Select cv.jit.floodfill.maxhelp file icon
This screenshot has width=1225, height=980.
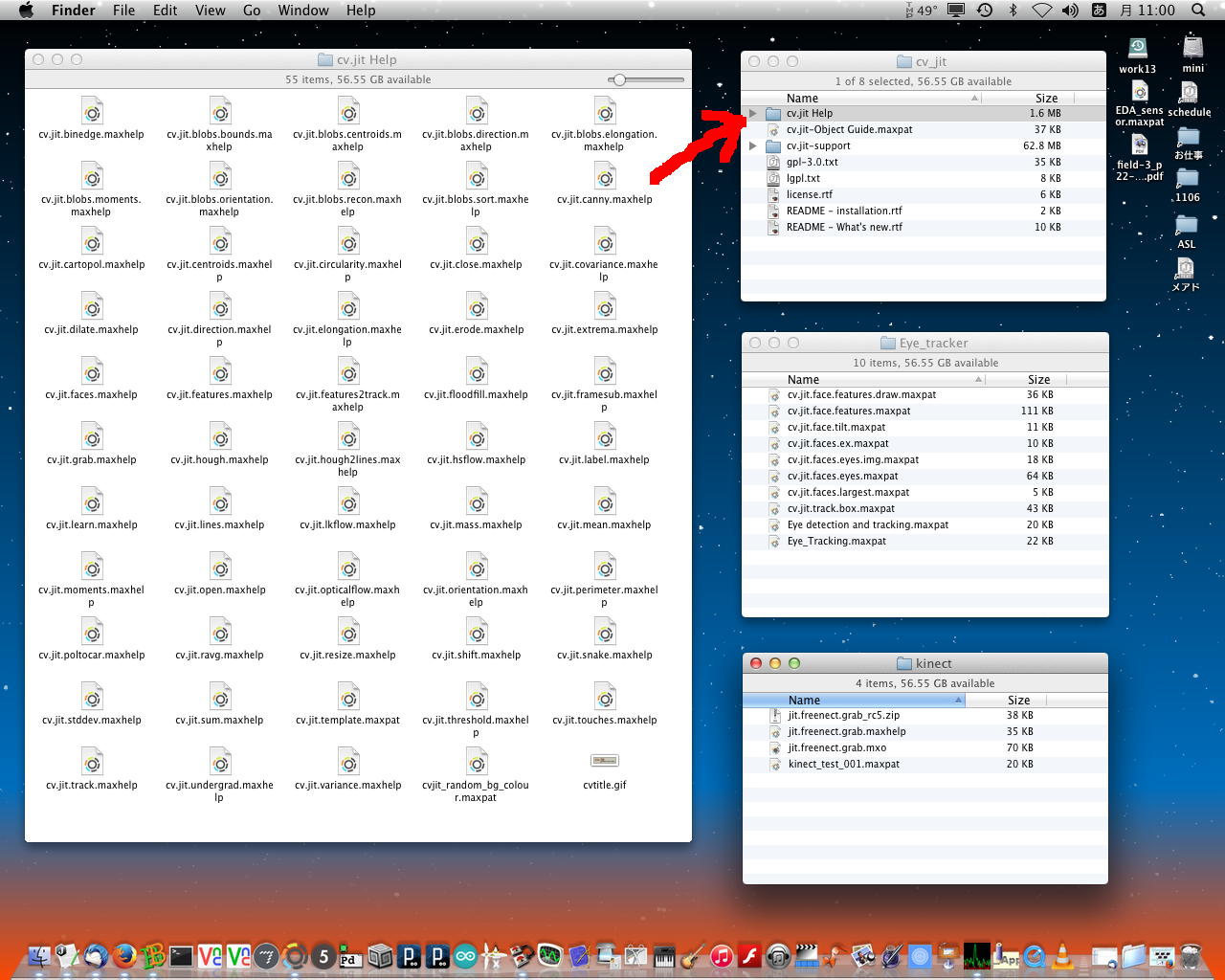[477, 372]
